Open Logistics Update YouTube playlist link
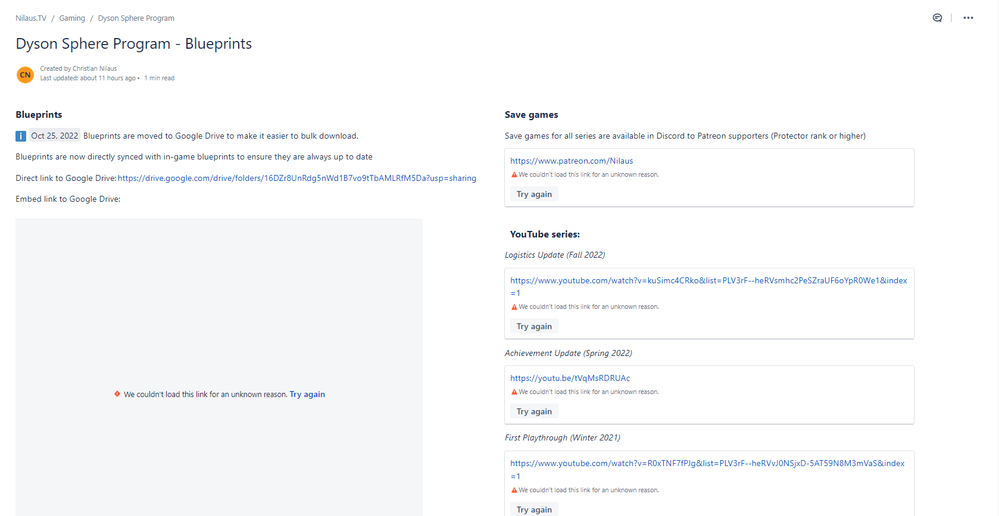The image size is (999, 516). click(708, 286)
